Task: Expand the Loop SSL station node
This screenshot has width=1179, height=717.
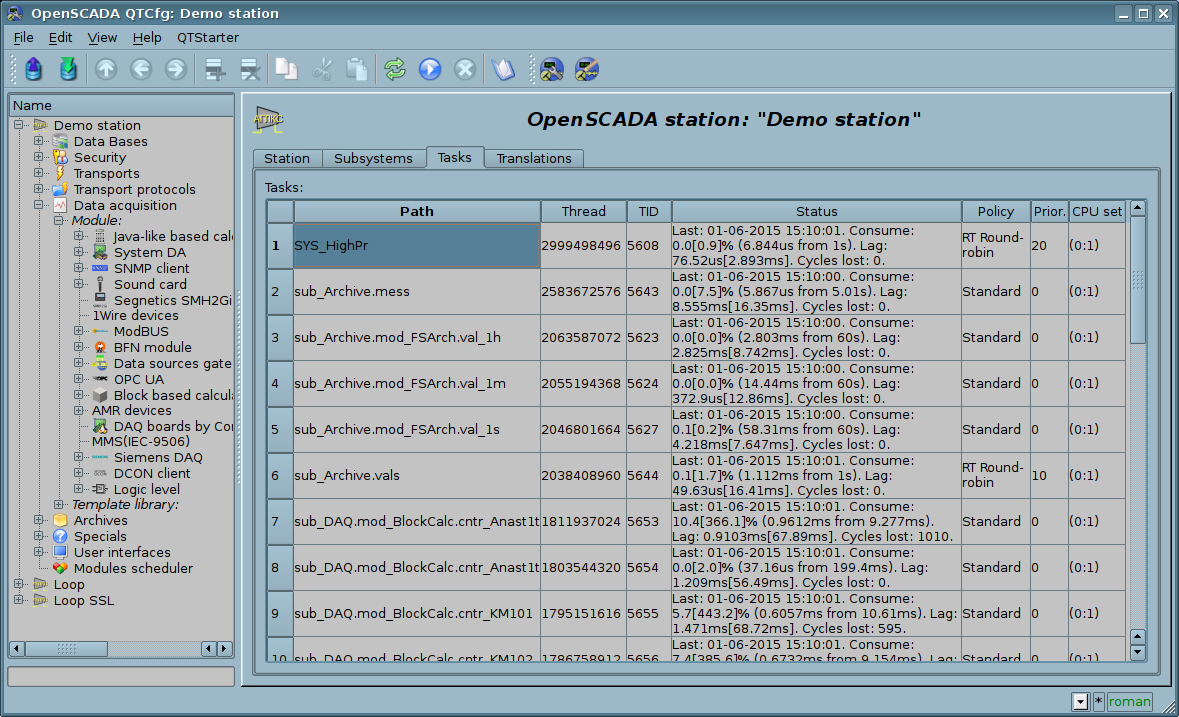Action: pyautogui.click(x=19, y=600)
